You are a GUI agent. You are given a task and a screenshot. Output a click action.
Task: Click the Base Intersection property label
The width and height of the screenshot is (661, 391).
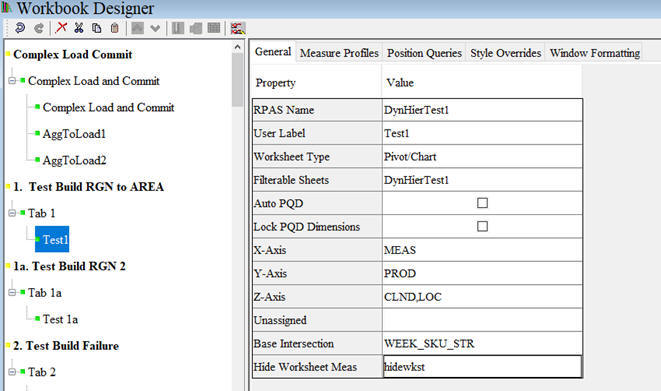pyautogui.click(x=293, y=343)
